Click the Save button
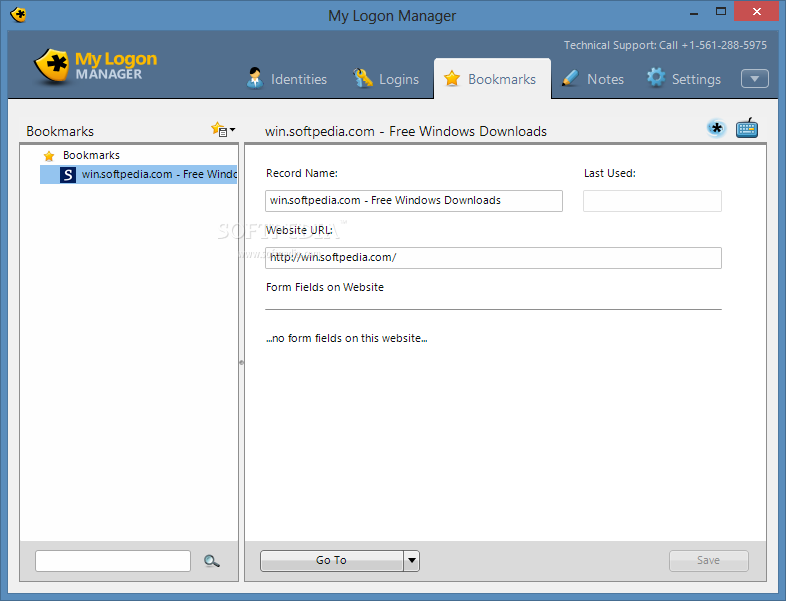Viewport: 786px width, 601px height. pyautogui.click(x=708, y=560)
